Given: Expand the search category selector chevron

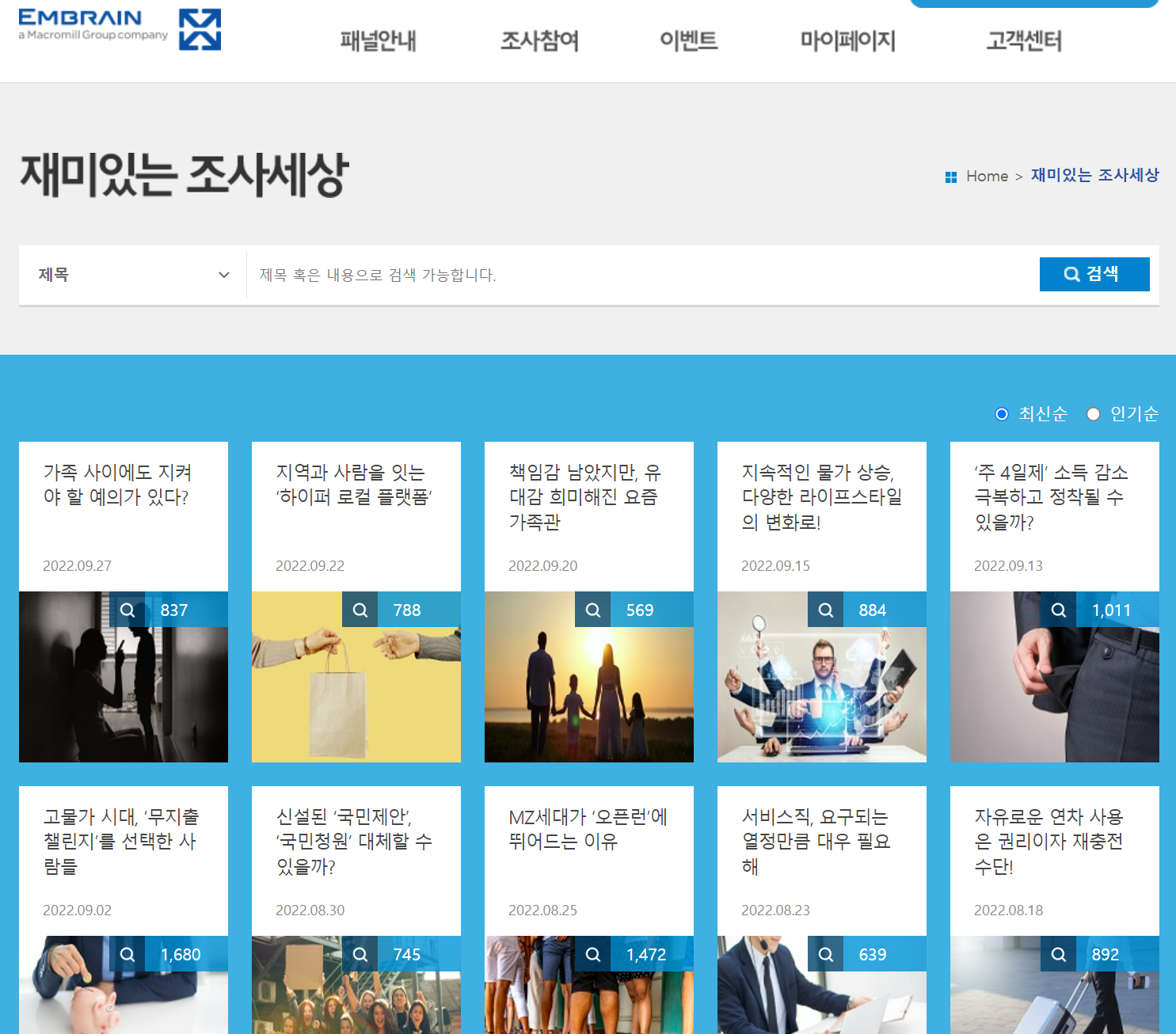Looking at the screenshot, I should pos(224,275).
